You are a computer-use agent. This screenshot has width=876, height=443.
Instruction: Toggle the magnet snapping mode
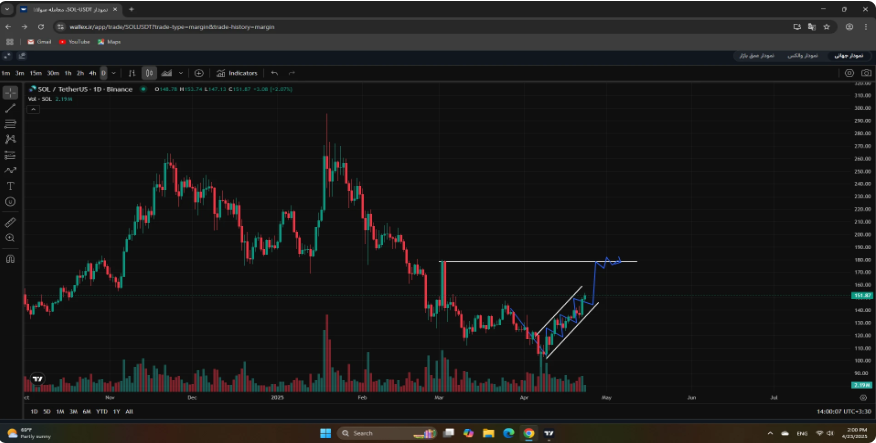pyautogui.click(x=10, y=259)
